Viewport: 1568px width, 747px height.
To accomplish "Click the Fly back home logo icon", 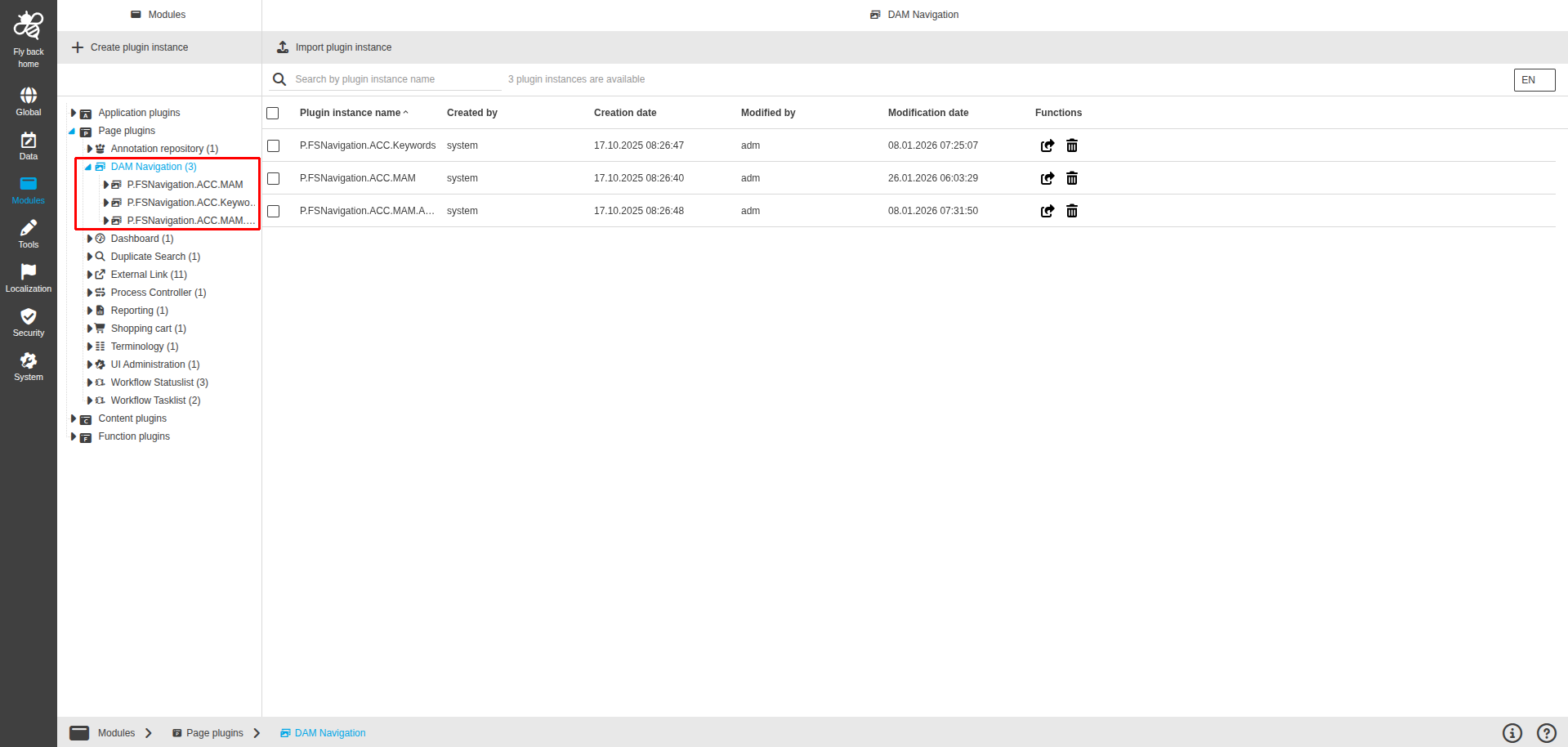I will pos(28,25).
